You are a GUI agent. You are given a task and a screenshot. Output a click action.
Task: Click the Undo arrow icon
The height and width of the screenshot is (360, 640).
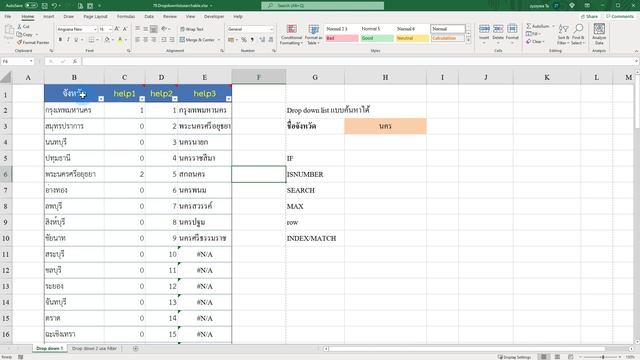click(x=54, y=6)
